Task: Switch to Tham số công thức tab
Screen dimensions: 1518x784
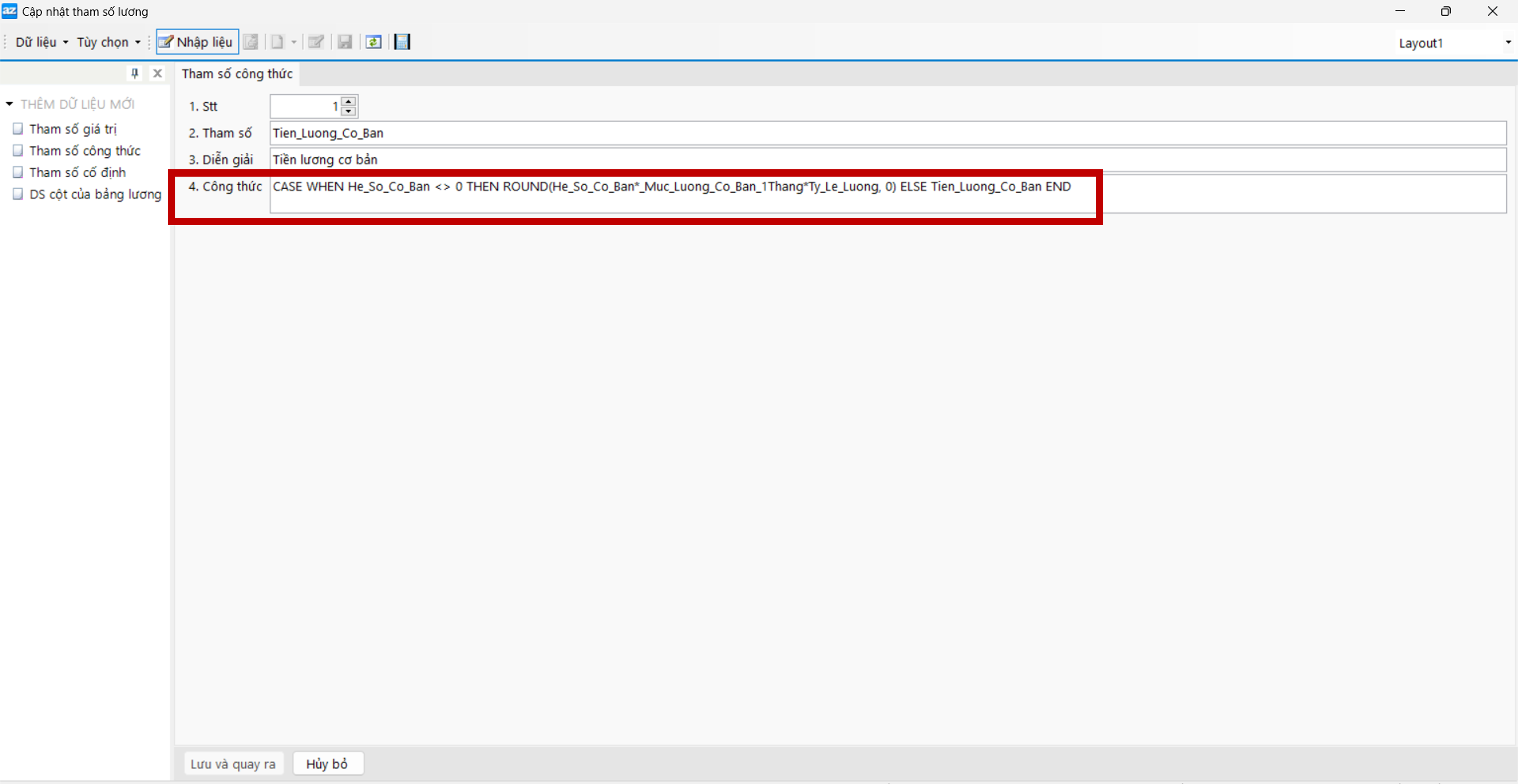Action: tap(237, 73)
